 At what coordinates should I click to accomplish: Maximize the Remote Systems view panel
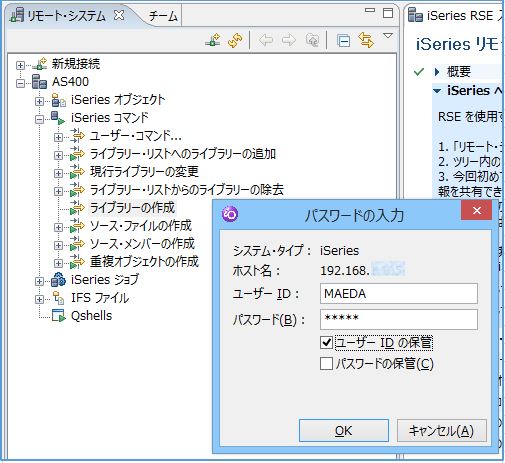click(388, 13)
